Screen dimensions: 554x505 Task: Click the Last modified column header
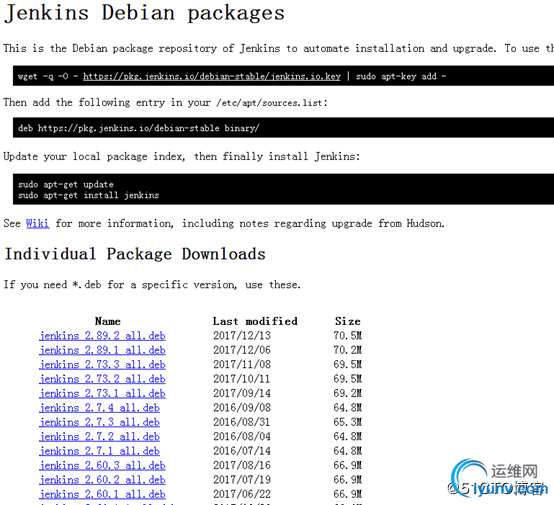click(x=255, y=321)
